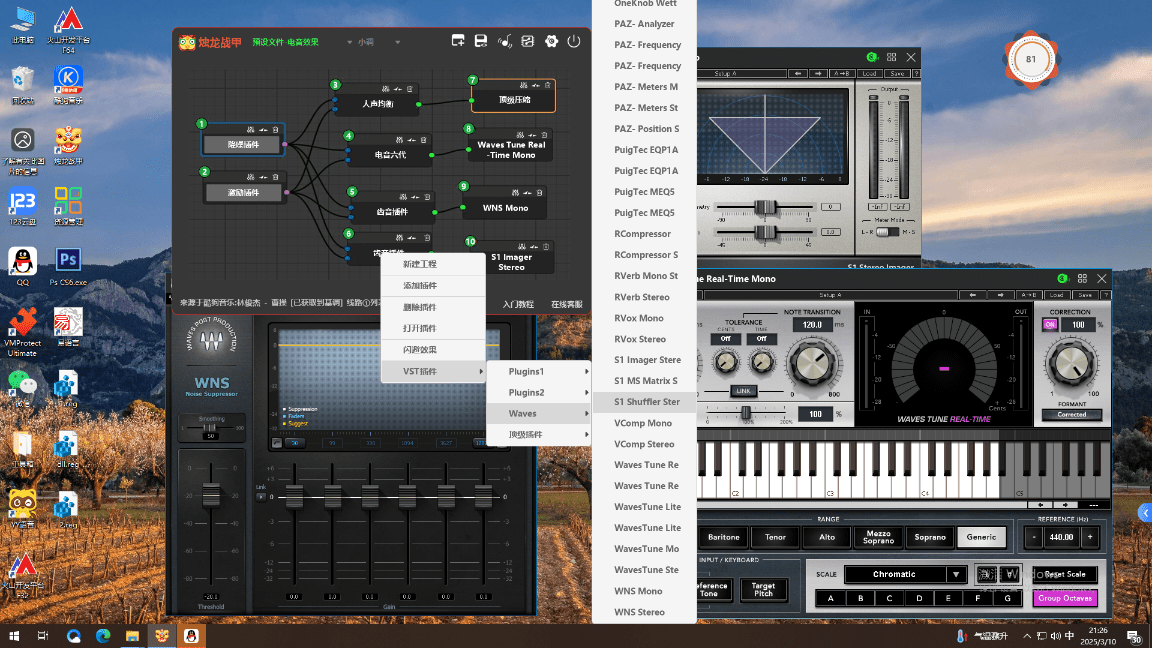Click the save preset disk icon
This screenshot has width=1152, height=648.
[x=480, y=41]
